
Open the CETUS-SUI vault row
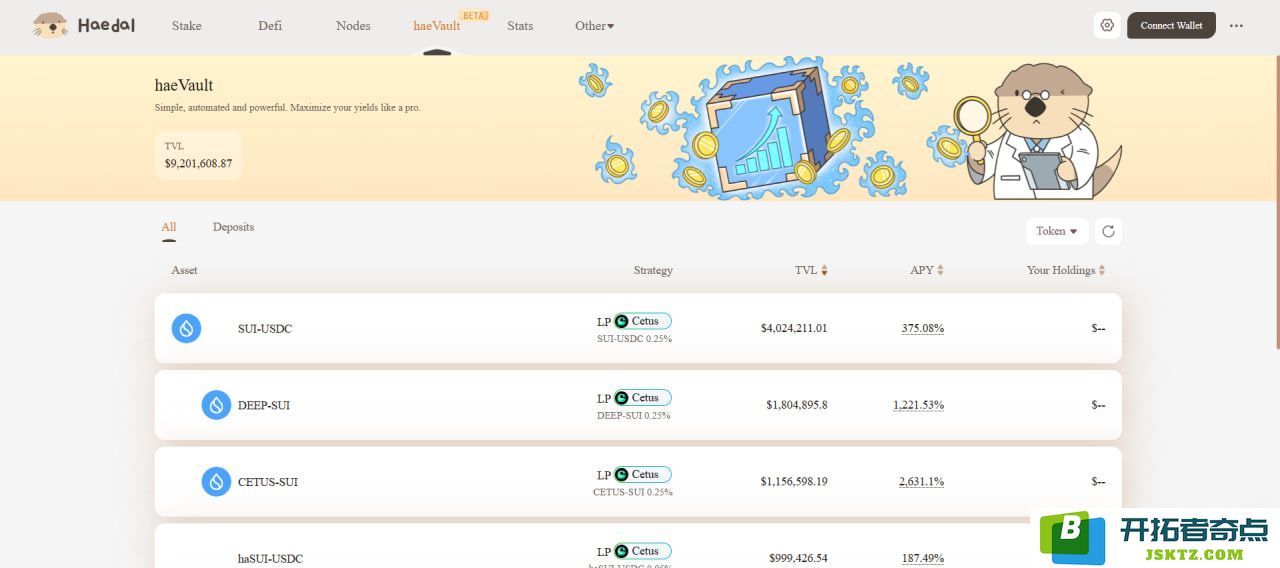(x=638, y=482)
